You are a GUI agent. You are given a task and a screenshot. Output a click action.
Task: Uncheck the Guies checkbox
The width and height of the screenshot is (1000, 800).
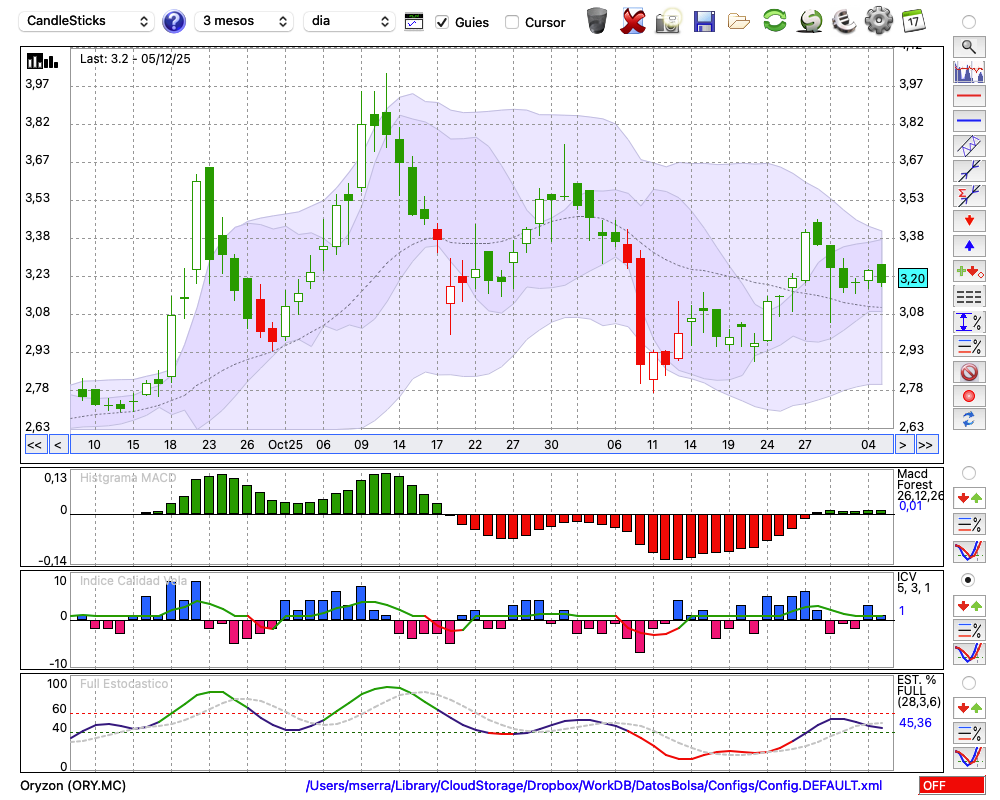[442, 22]
